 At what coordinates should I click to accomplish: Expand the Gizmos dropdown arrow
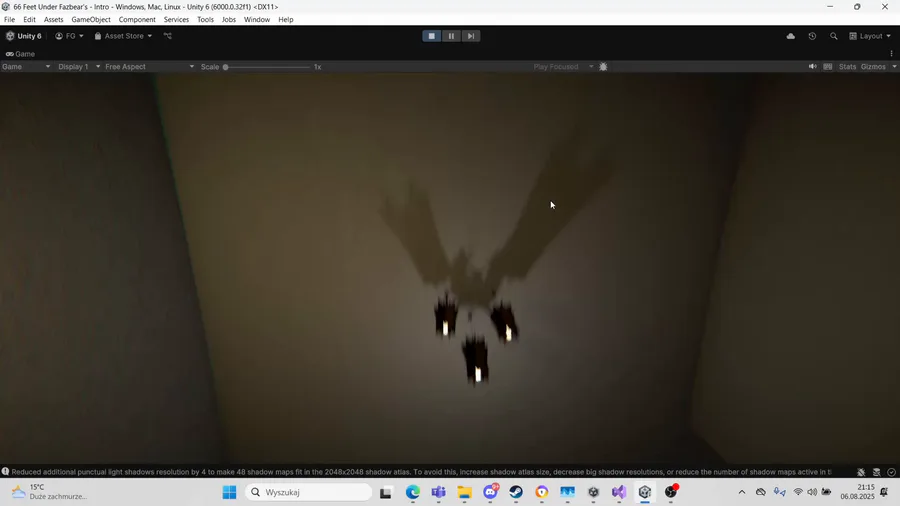click(x=894, y=67)
